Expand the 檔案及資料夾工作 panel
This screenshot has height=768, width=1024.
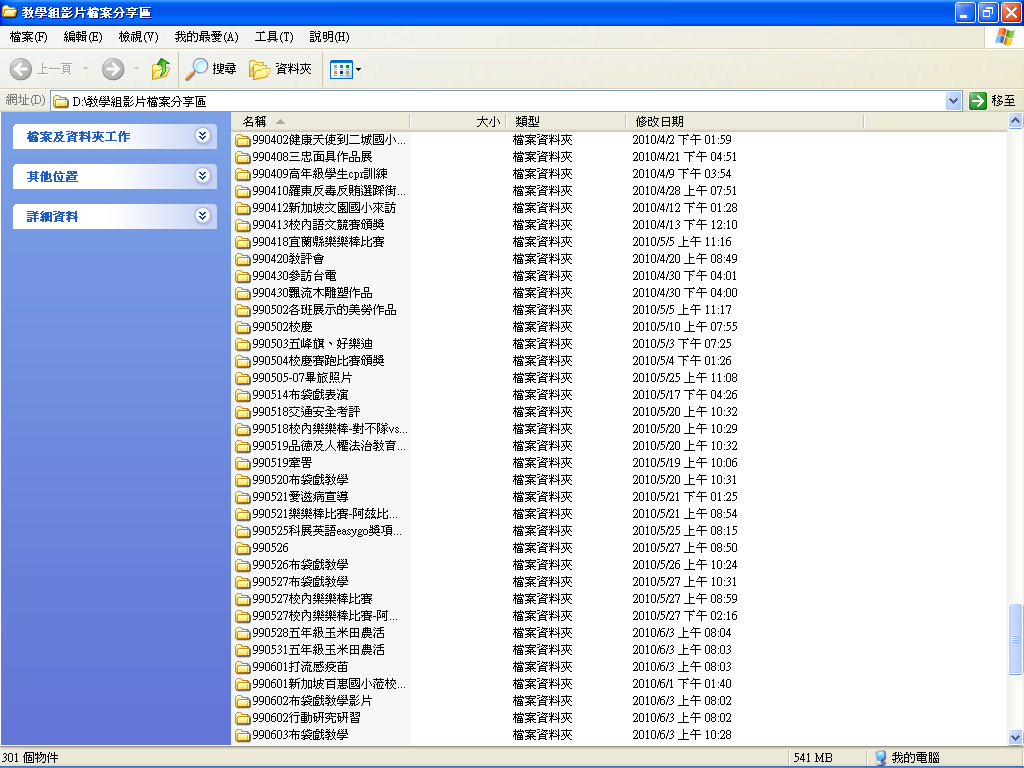(x=203, y=136)
